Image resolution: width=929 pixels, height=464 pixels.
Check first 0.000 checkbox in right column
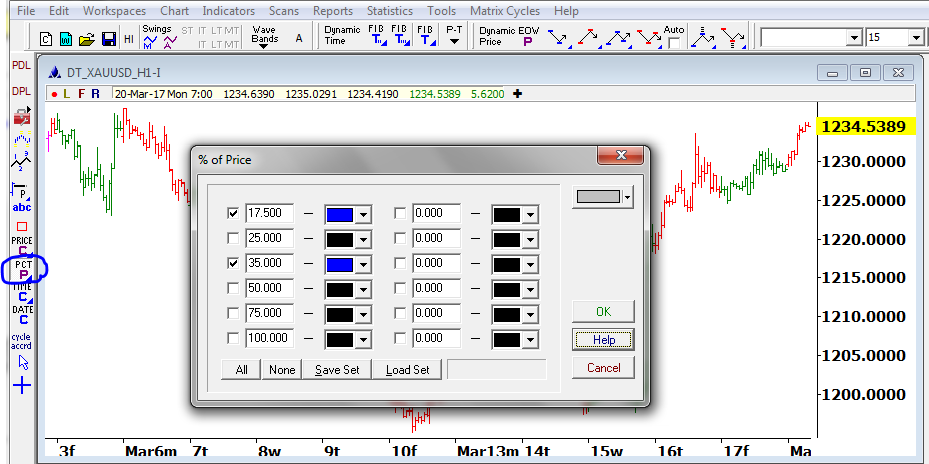(401, 213)
